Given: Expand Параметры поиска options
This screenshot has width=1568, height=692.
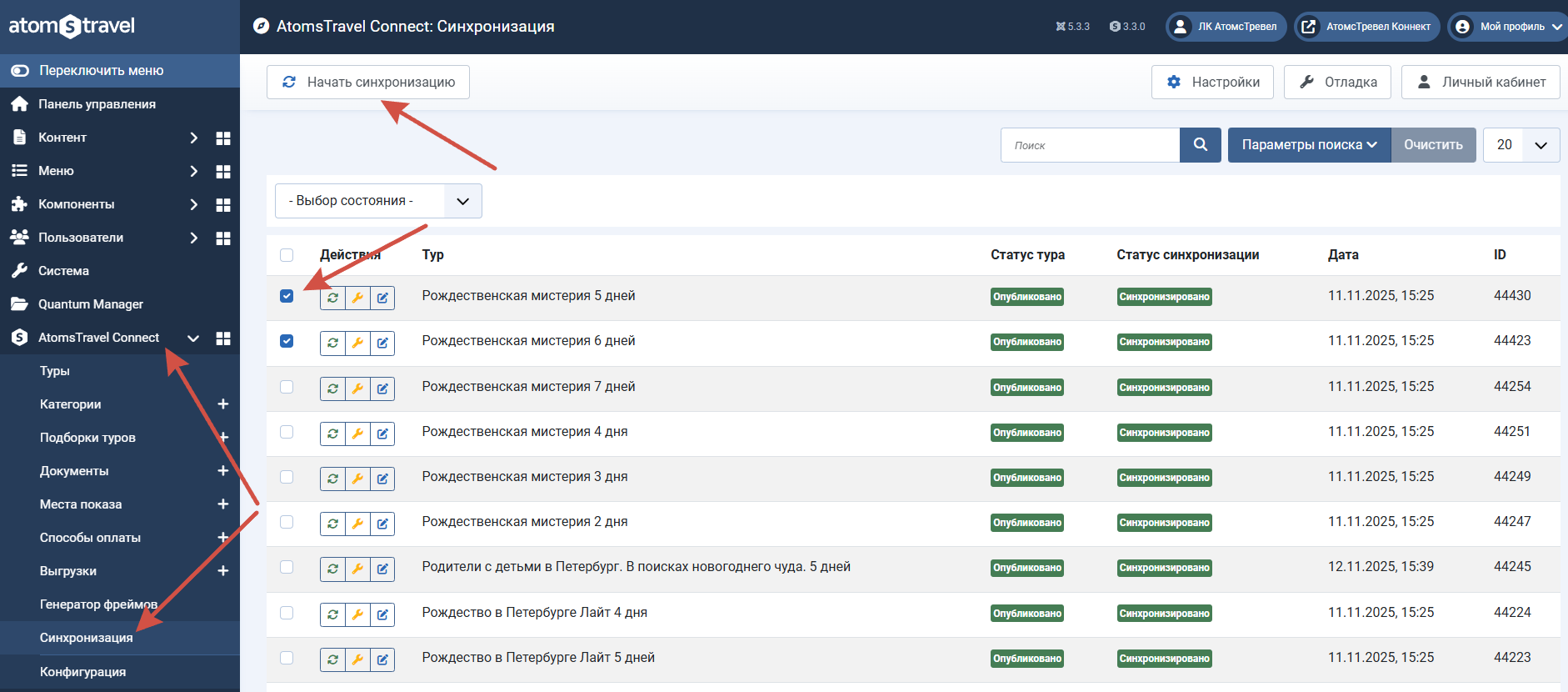Looking at the screenshot, I should [x=1309, y=145].
